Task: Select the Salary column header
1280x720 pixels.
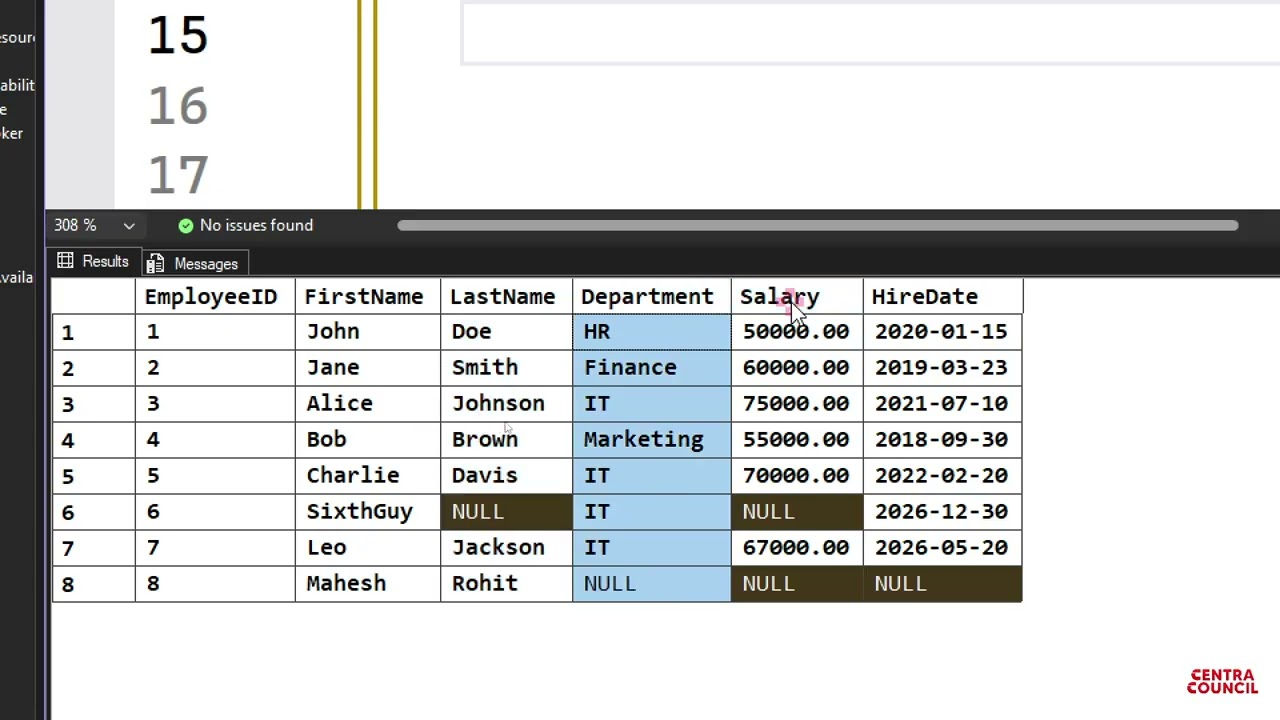Action: coord(797,297)
